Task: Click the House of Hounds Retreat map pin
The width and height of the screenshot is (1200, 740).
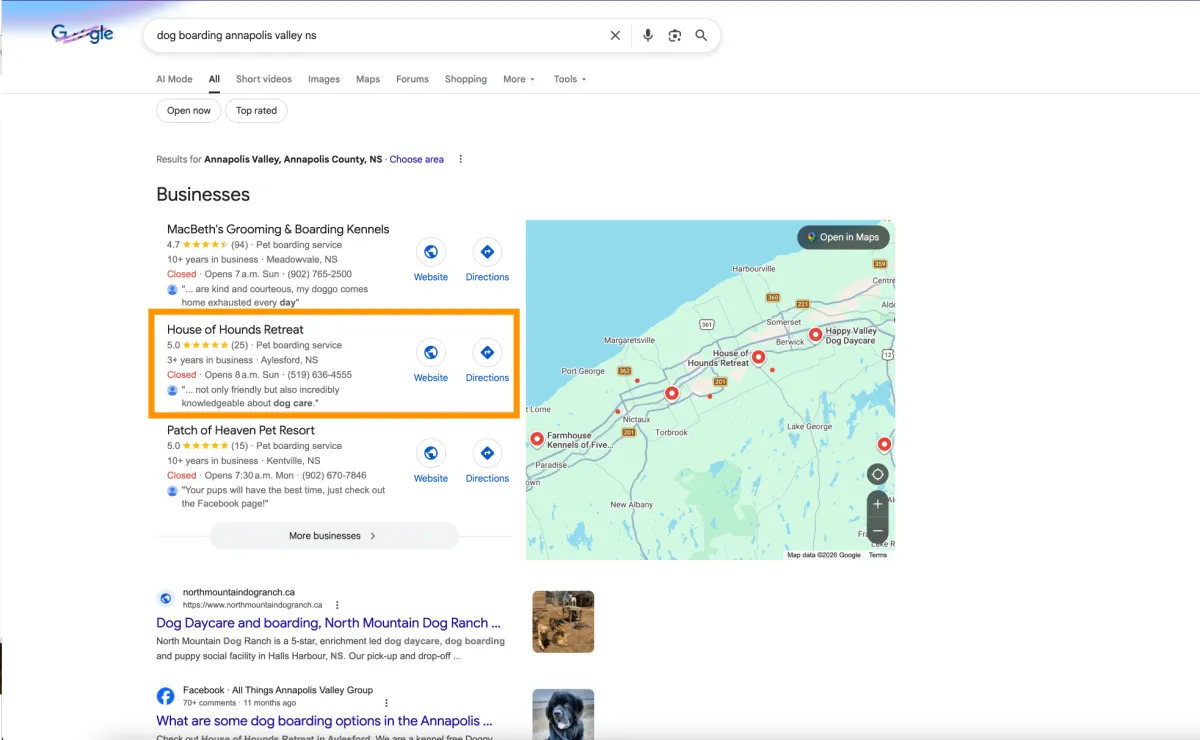Action: click(758, 356)
